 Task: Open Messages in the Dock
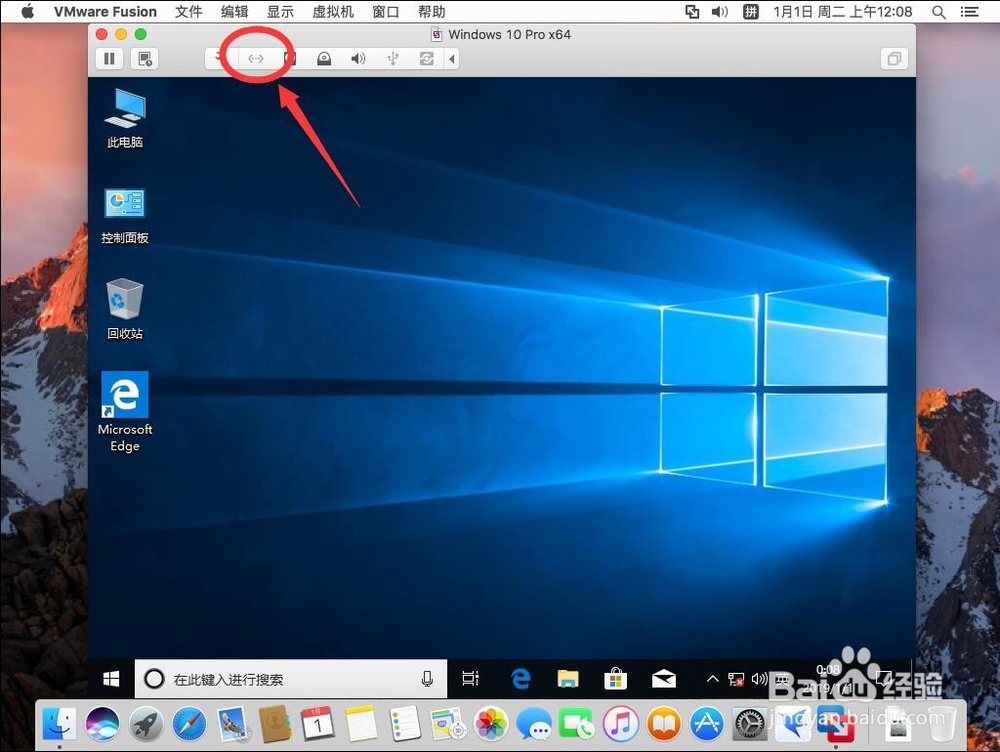[534, 724]
